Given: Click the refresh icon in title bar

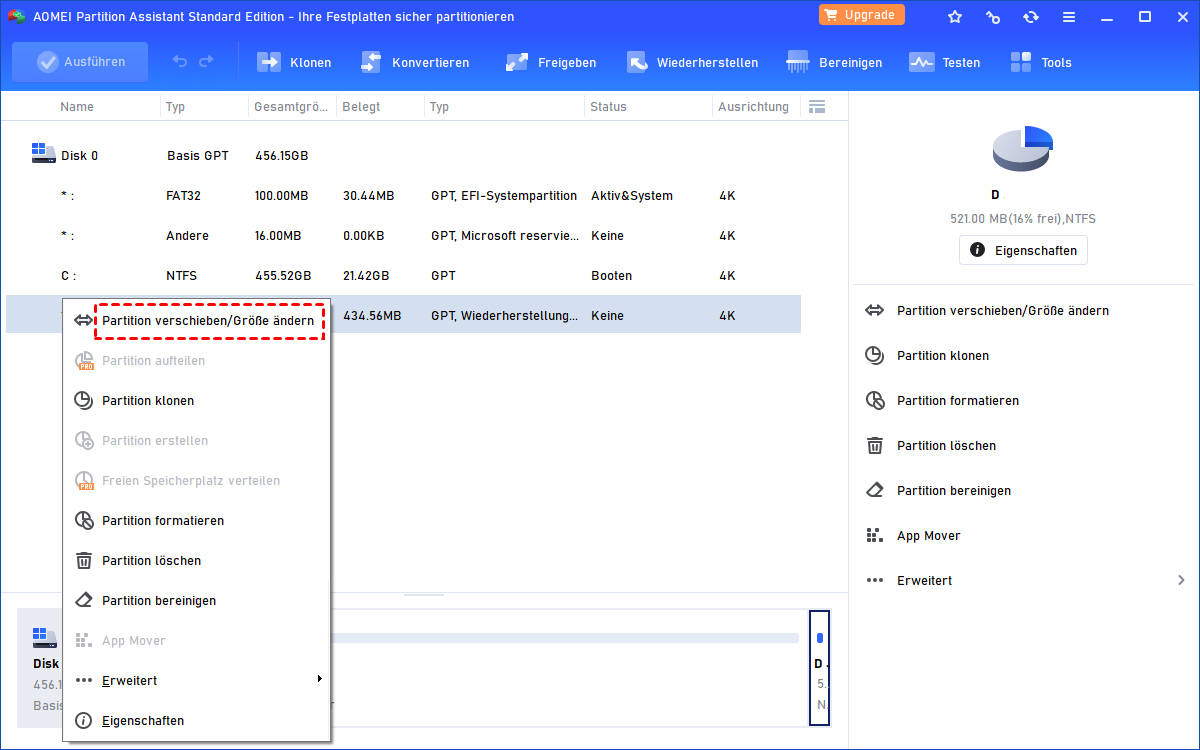Looking at the screenshot, I should pyautogui.click(x=1031, y=16).
